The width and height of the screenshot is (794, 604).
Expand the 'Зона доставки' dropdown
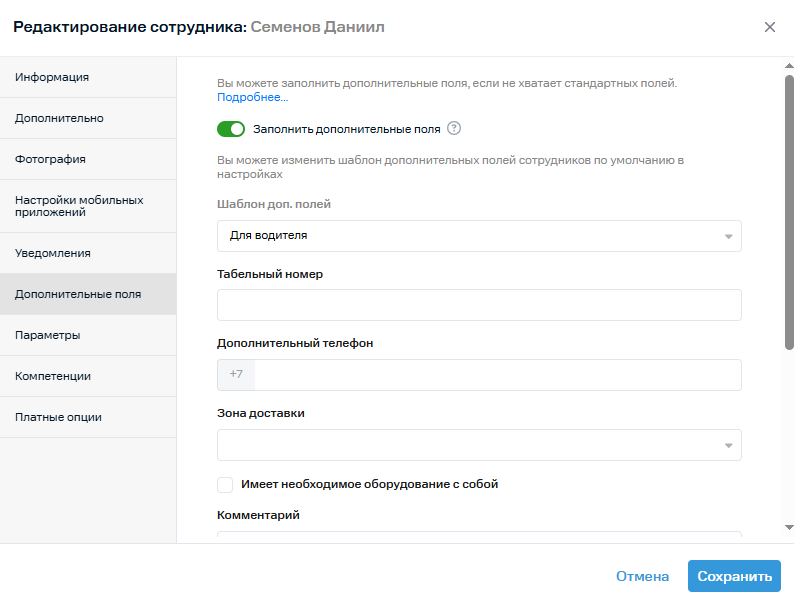479,445
